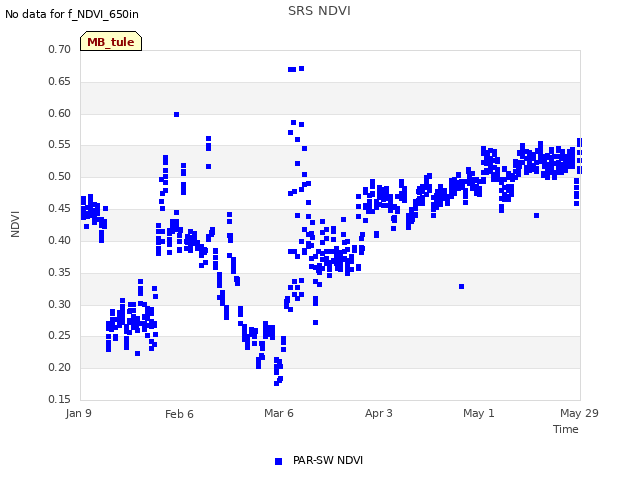The image size is (640, 480).
Task: Click the Jan 9 x-axis label
Action: coord(78,413)
